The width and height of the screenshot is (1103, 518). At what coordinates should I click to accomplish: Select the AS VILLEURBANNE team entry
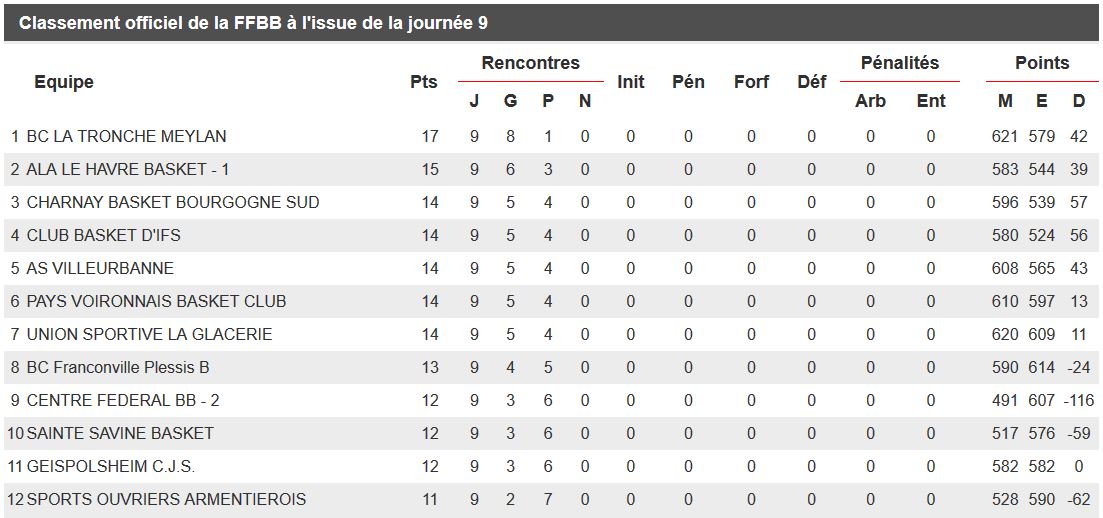tap(100, 268)
